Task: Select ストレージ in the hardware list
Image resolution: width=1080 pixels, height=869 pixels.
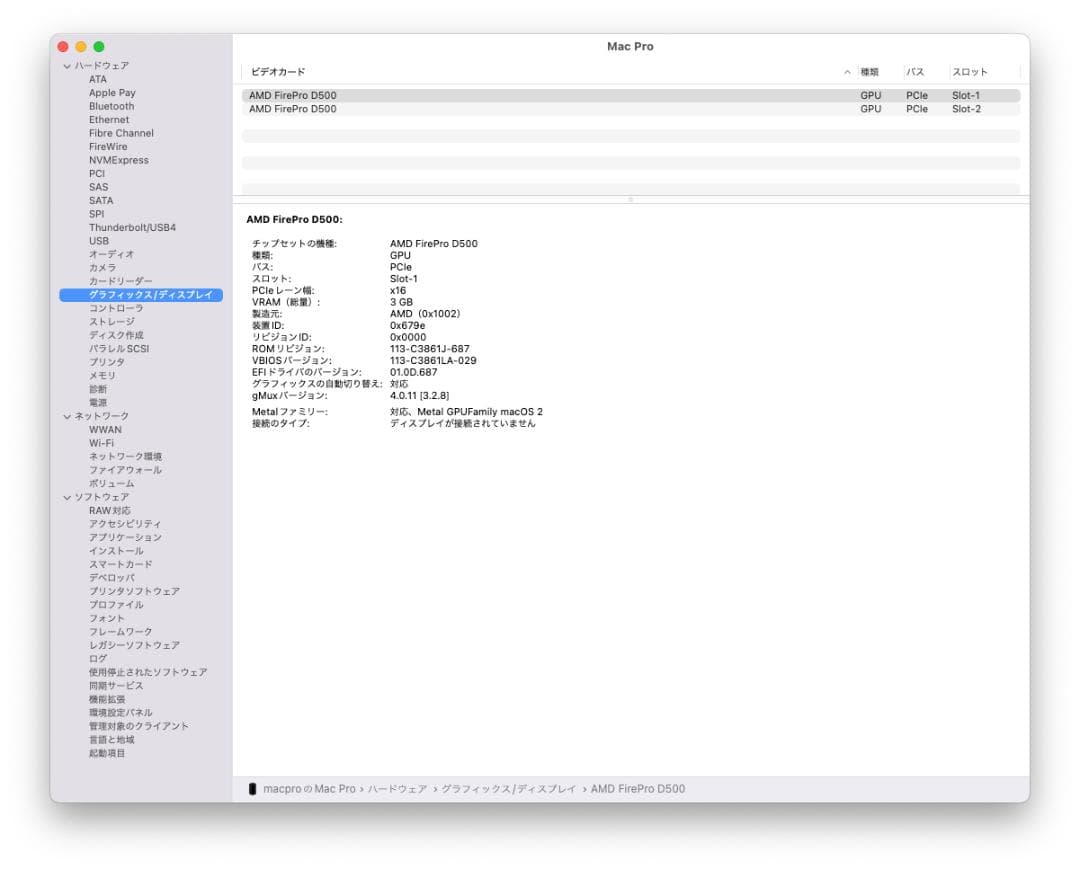Action: (x=109, y=321)
